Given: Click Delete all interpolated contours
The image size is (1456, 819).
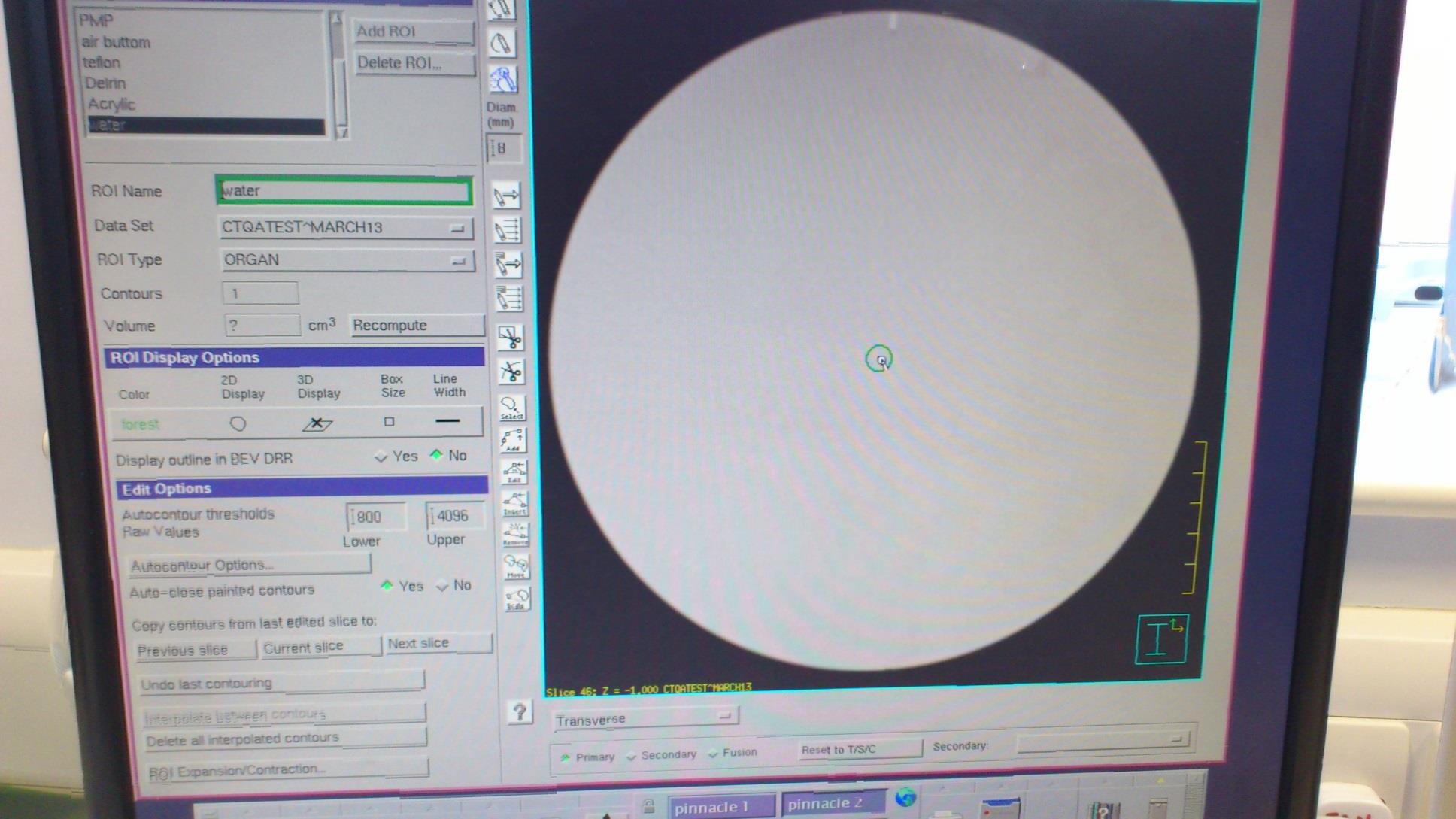Looking at the screenshot, I should tap(285, 739).
